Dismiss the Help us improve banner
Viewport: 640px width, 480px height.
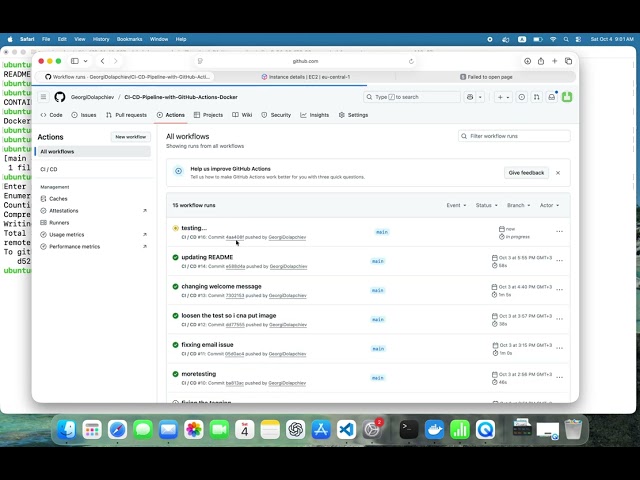point(558,173)
